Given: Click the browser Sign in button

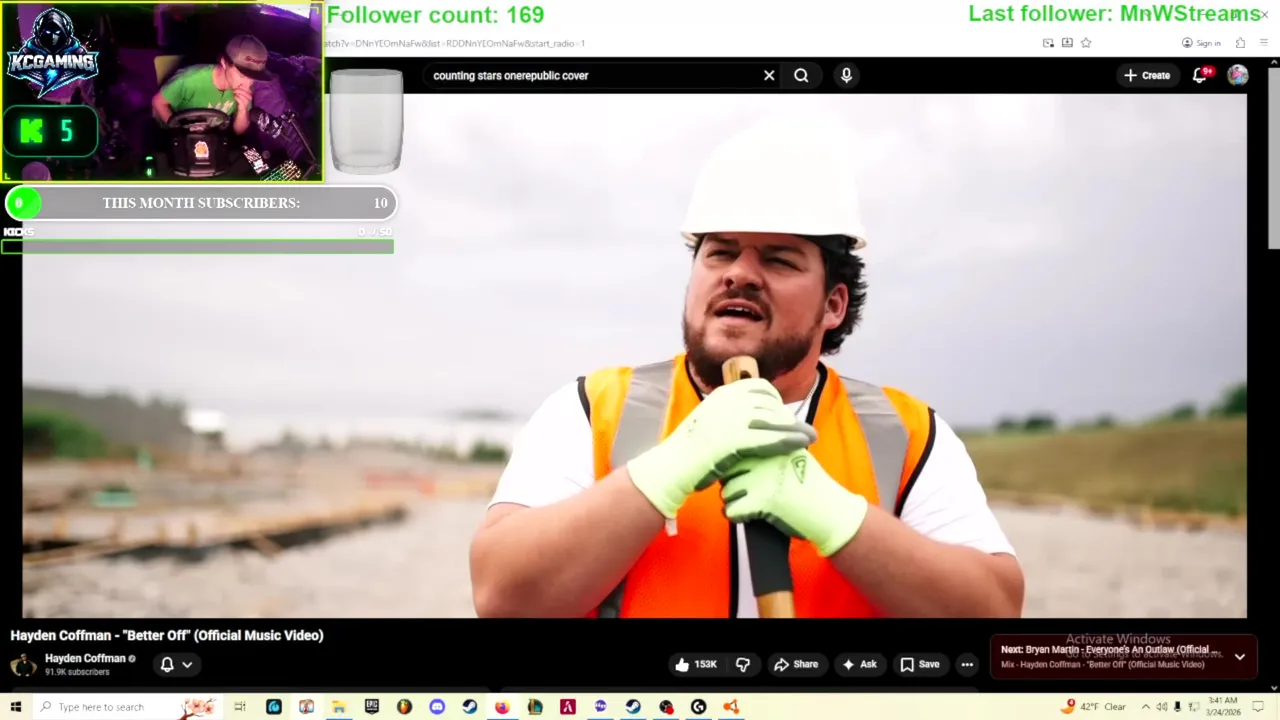Looking at the screenshot, I should coord(1201,43).
